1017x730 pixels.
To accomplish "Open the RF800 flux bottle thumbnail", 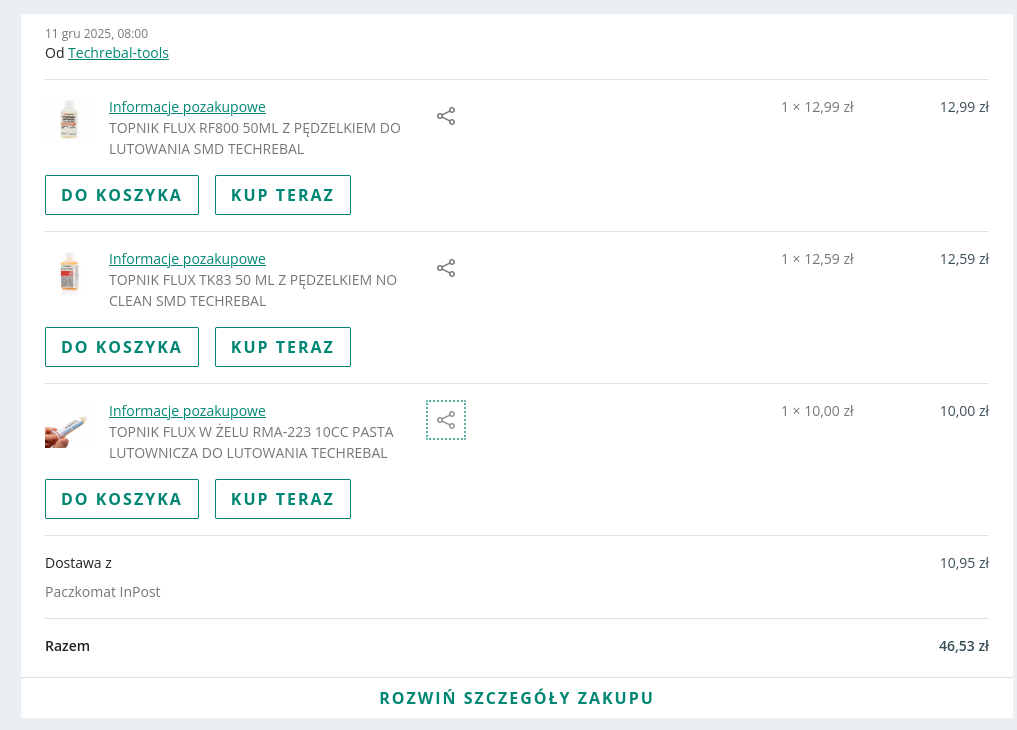I will click(x=68, y=120).
